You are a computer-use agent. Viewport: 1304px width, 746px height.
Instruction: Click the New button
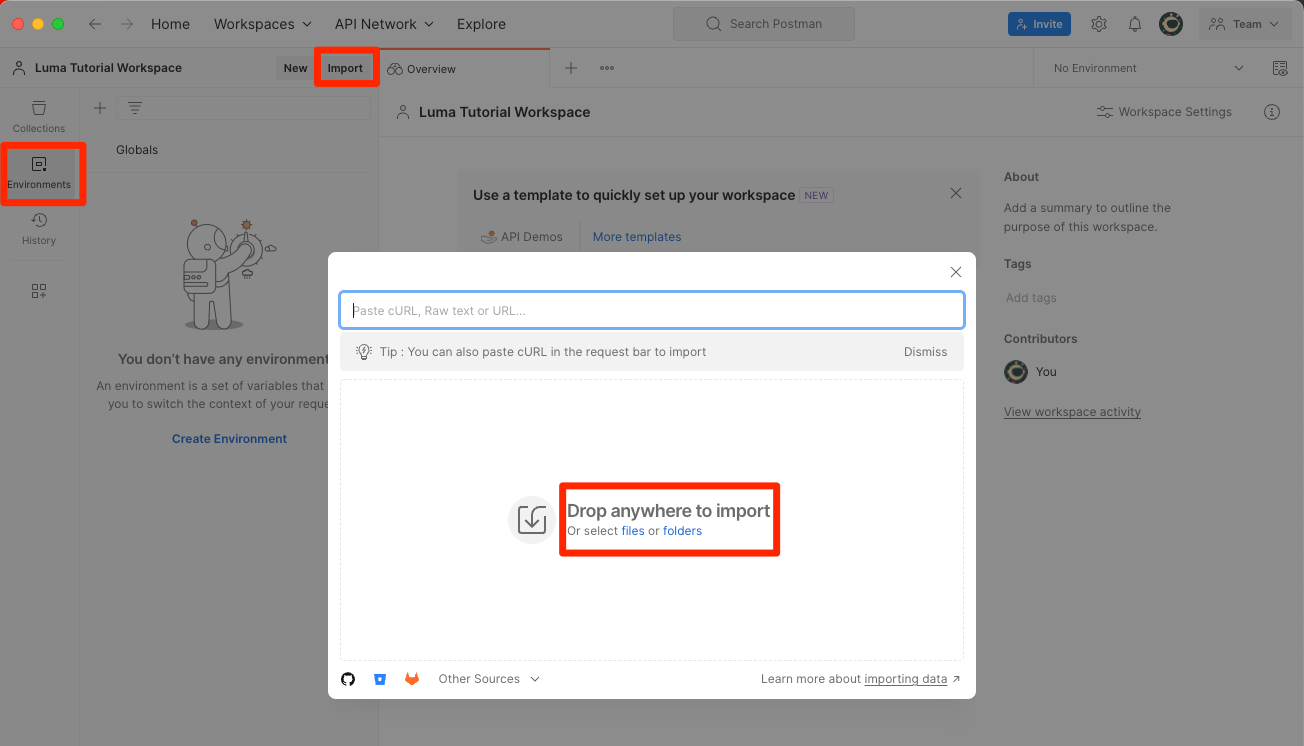click(x=295, y=68)
